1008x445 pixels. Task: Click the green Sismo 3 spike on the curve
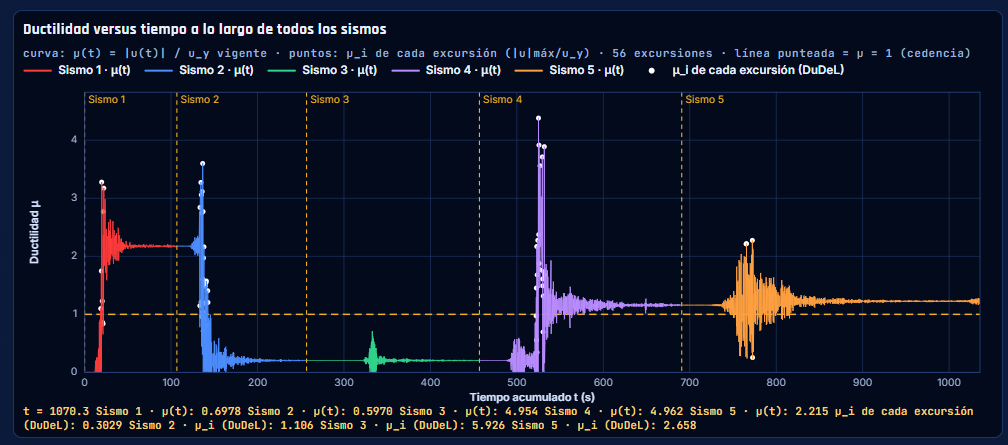(x=372, y=350)
